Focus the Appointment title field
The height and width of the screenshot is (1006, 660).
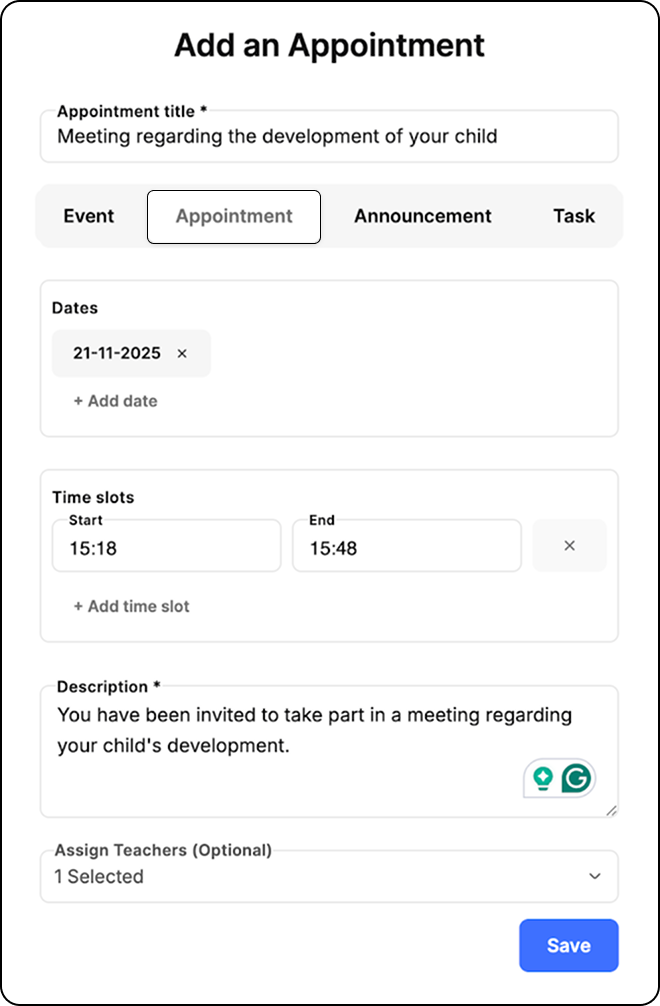click(329, 136)
